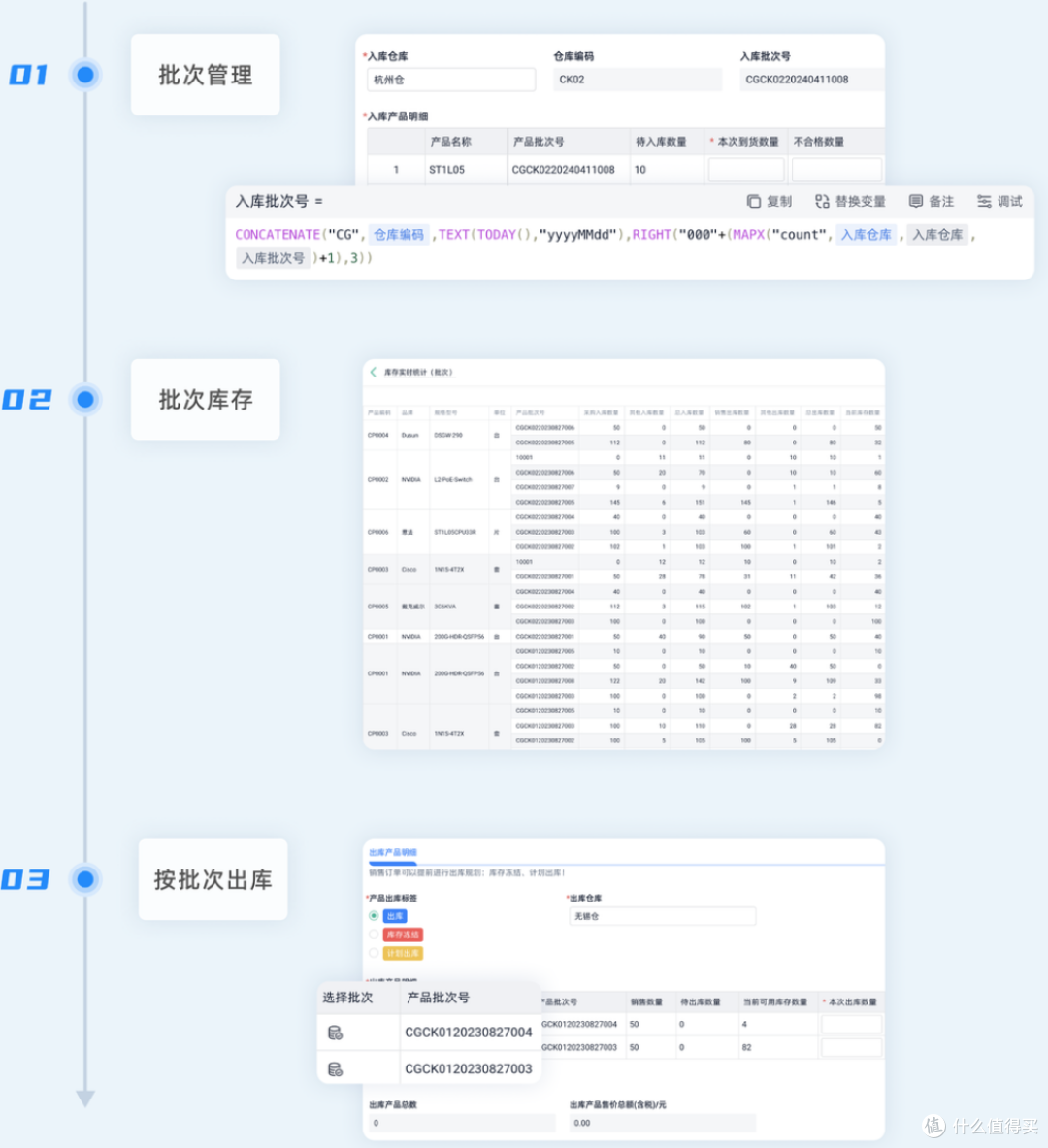The image size is (1048, 1148).
Task: Click the 批次库存 card
Action: (205, 400)
